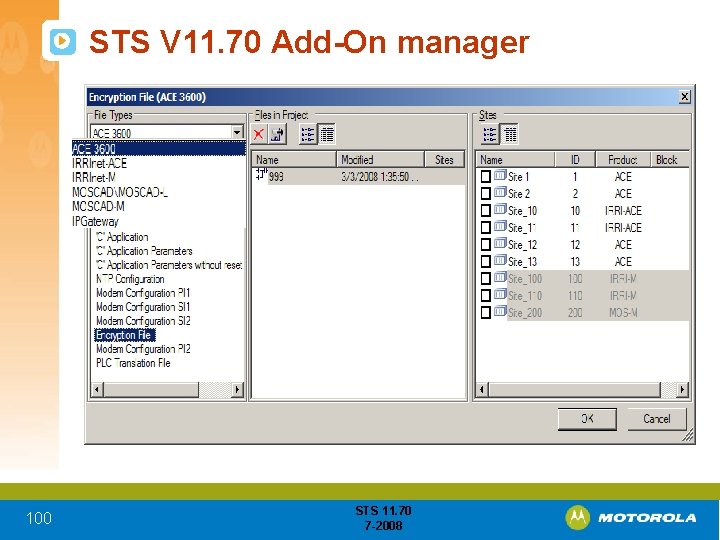Click Sites panel scrollbar left arrow
The height and width of the screenshot is (540, 720).
(482, 390)
